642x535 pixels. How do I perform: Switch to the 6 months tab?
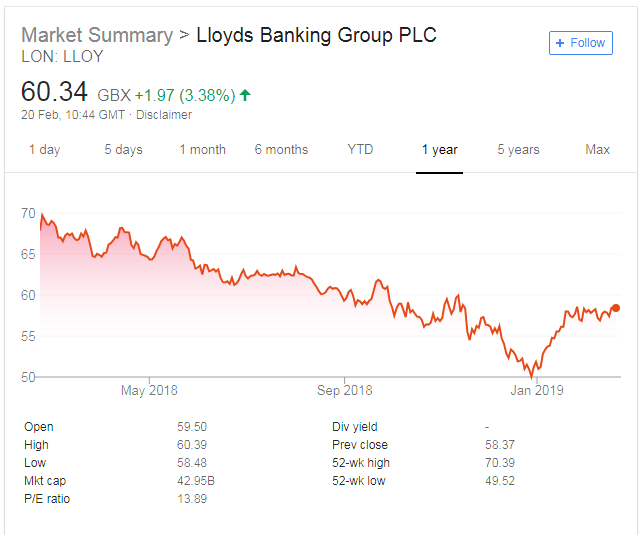(281, 150)
